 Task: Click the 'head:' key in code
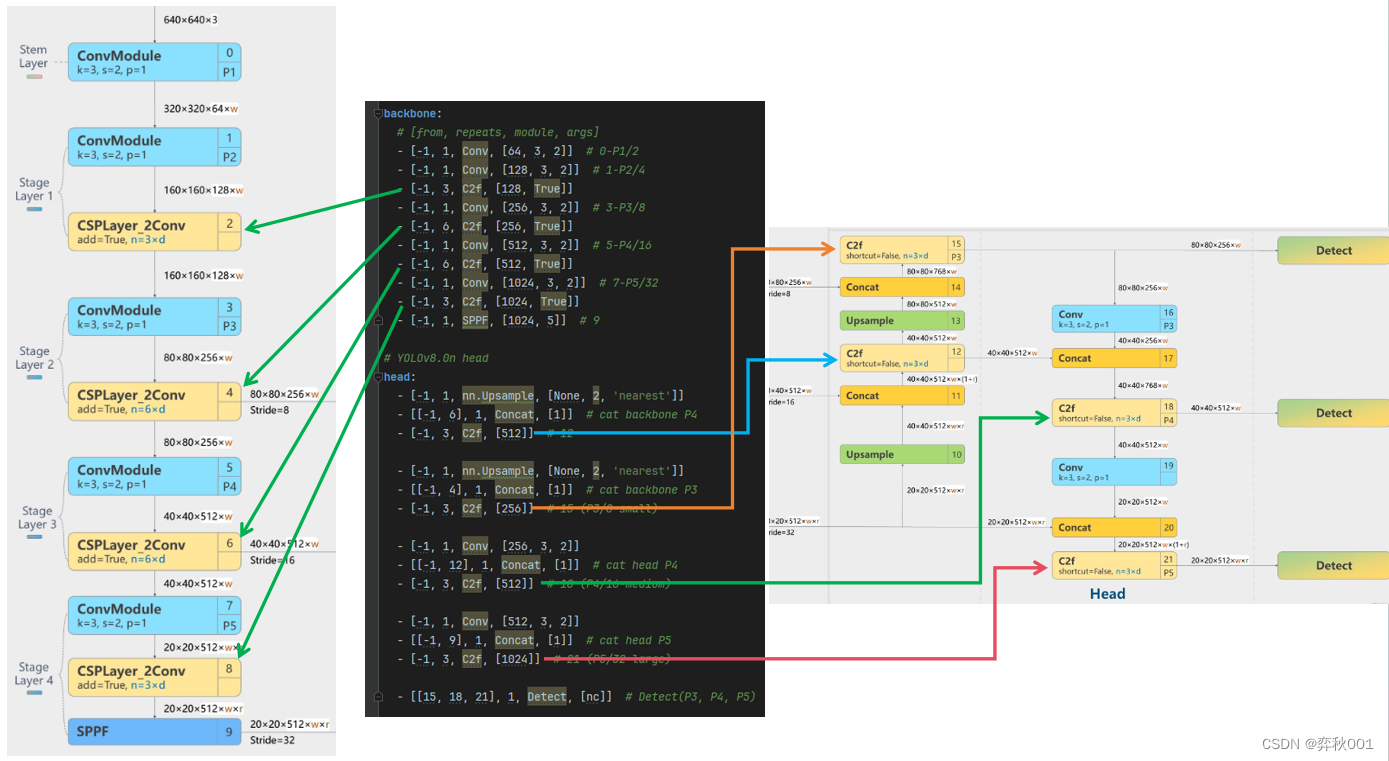pyautogui.click(x=399, y=377)
